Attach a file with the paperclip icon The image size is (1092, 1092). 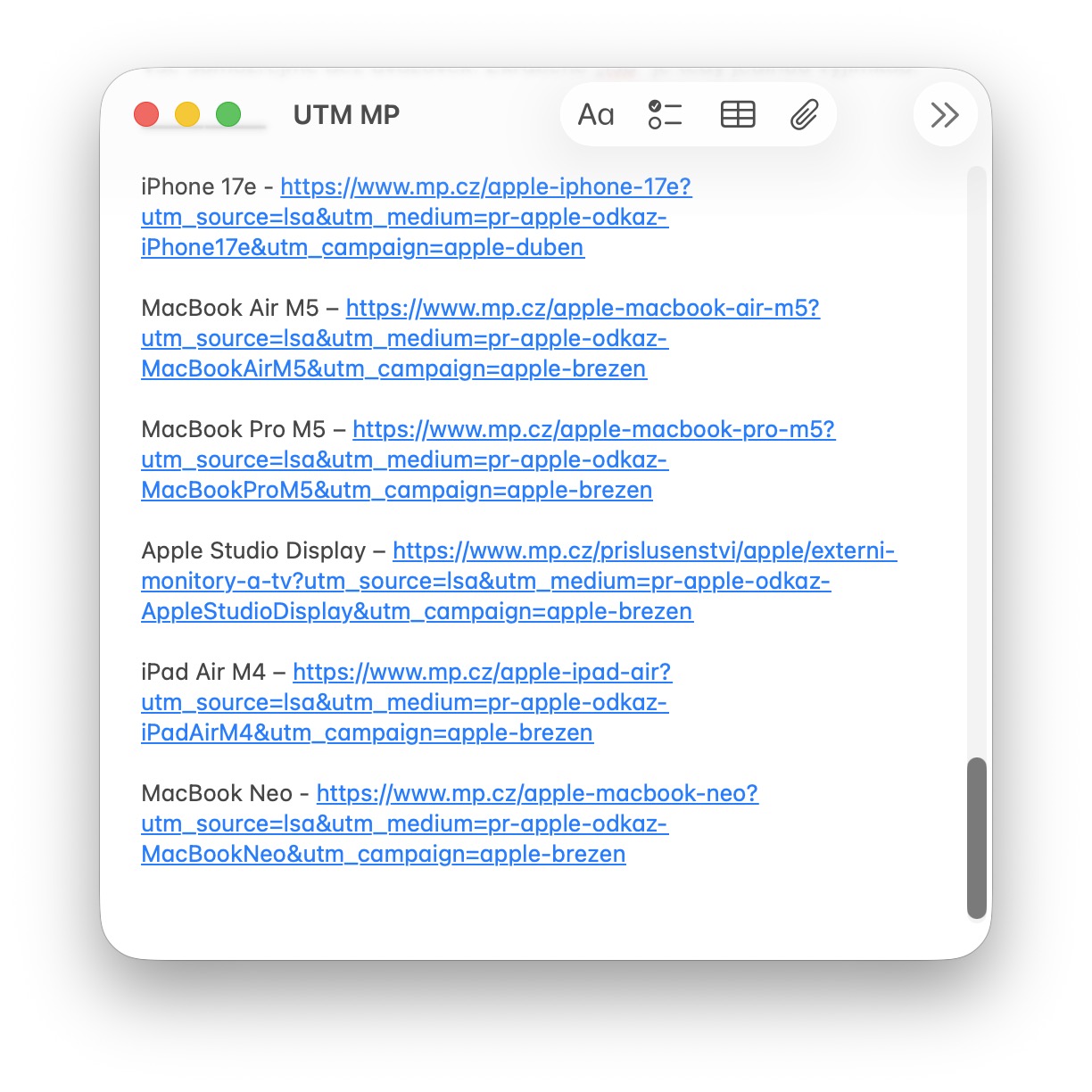click(804, 115)
